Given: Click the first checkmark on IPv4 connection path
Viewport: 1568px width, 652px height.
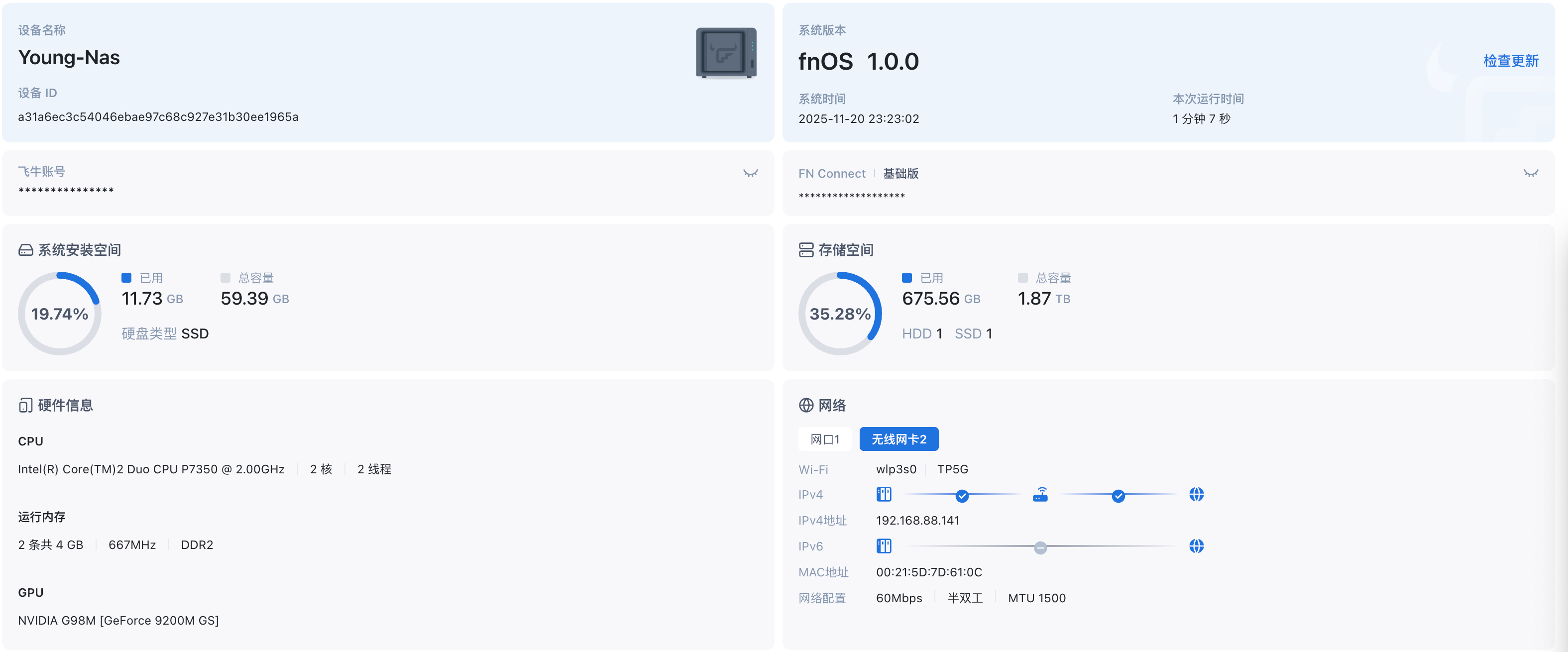Looking at the screenshot, I should pos(962,496).
